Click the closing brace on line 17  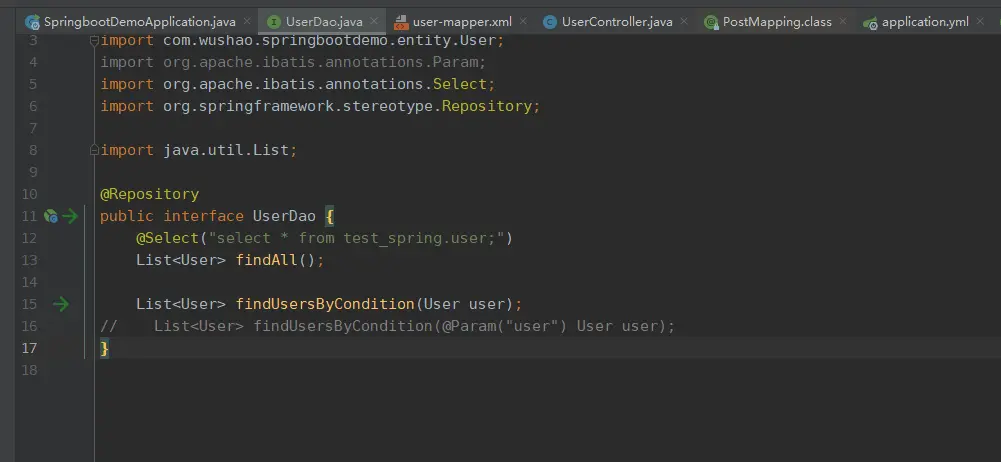(105, 348)
